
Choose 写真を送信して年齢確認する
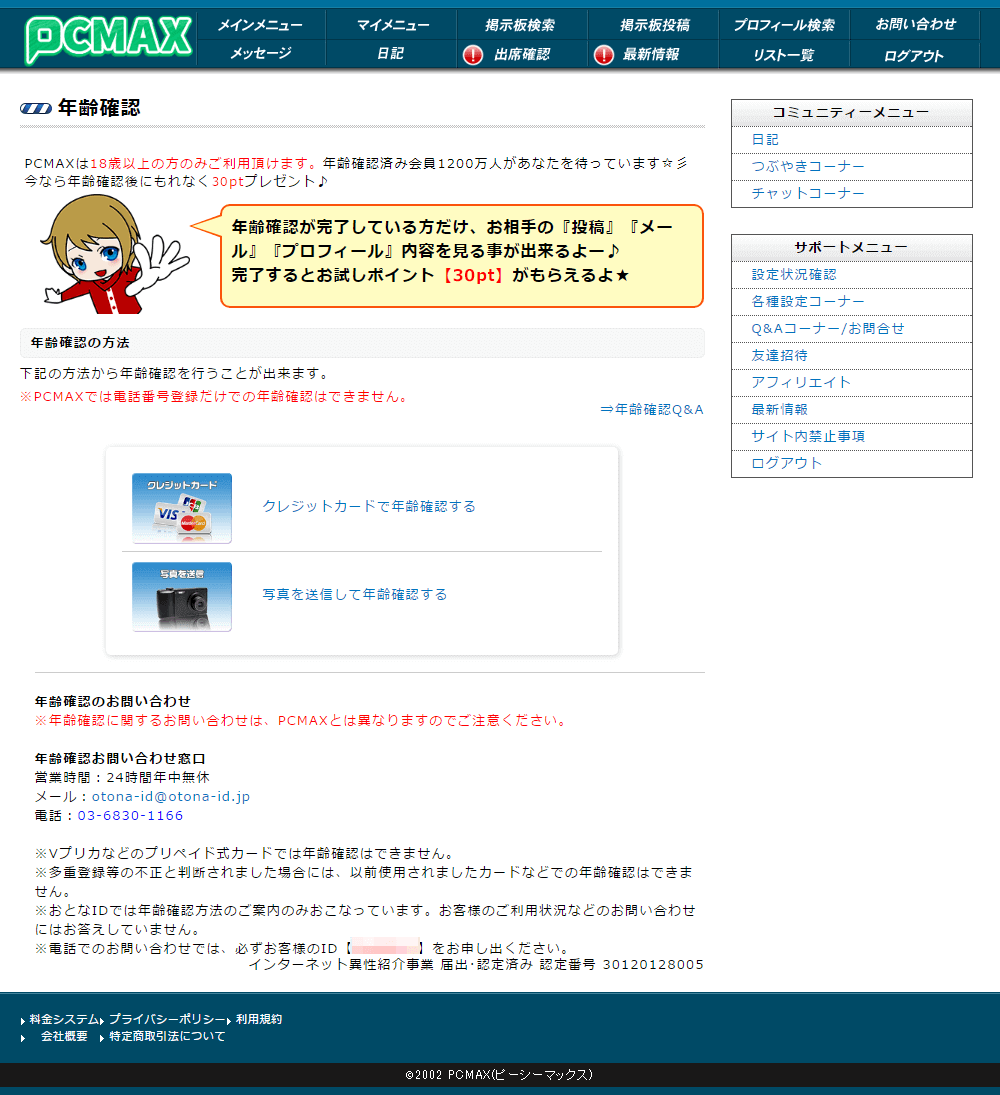point(355,594)
